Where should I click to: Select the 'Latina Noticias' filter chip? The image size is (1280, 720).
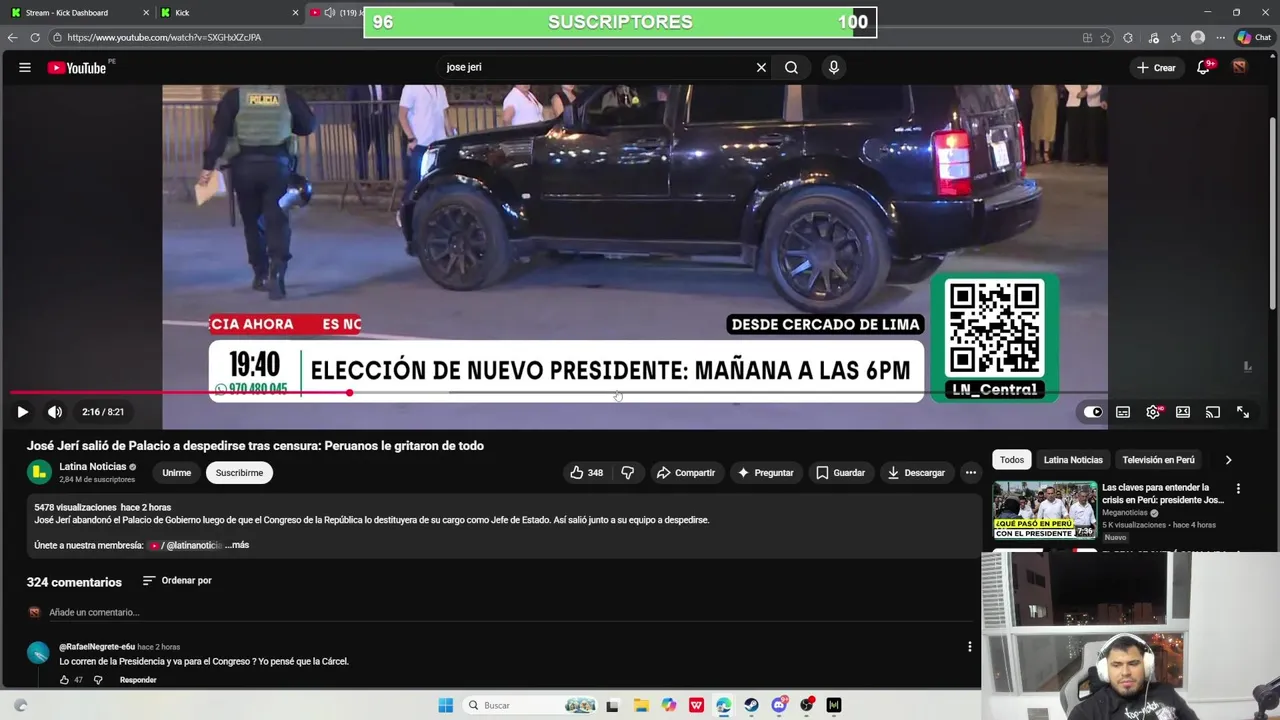coord(1073,460)
